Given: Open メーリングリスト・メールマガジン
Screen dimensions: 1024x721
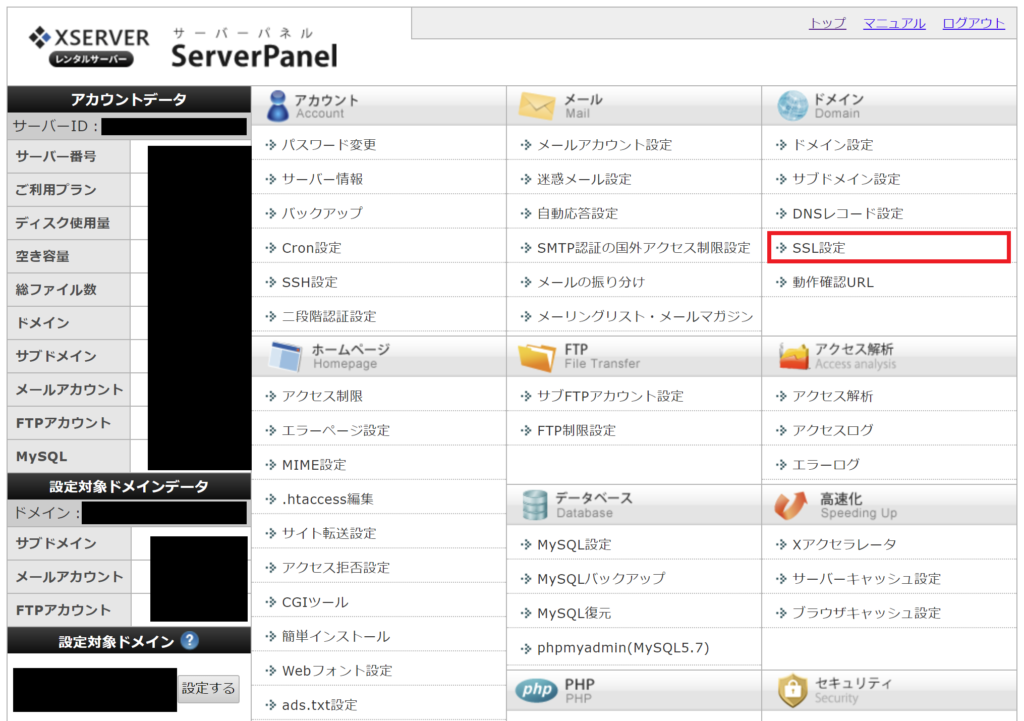Looking at the screenshot, I should 645,317.
